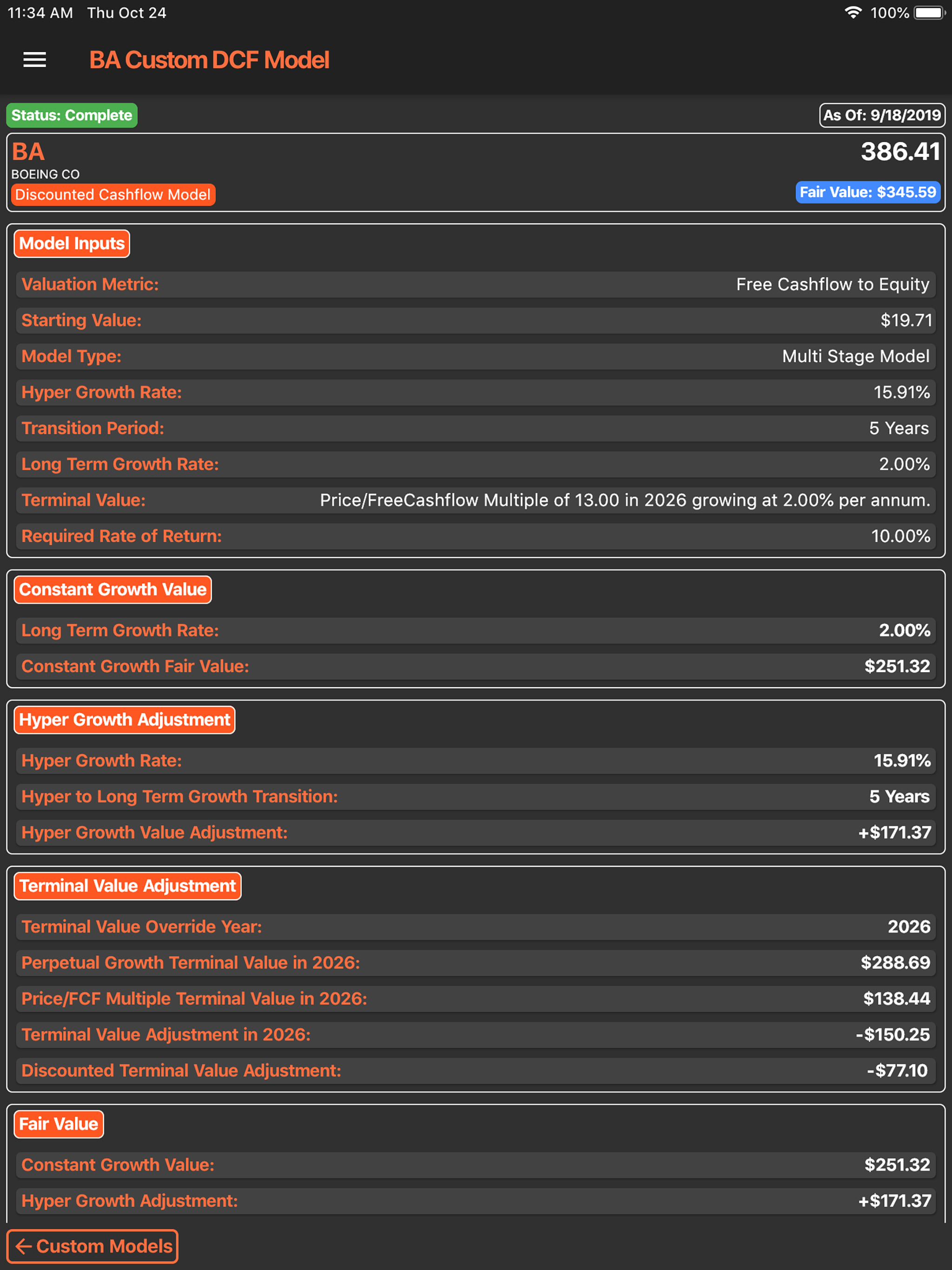The width and height of the screenshot is (952, 1270).
Task: Expand the Terminal Value Override Year option
Action: [x=476, y=926]
